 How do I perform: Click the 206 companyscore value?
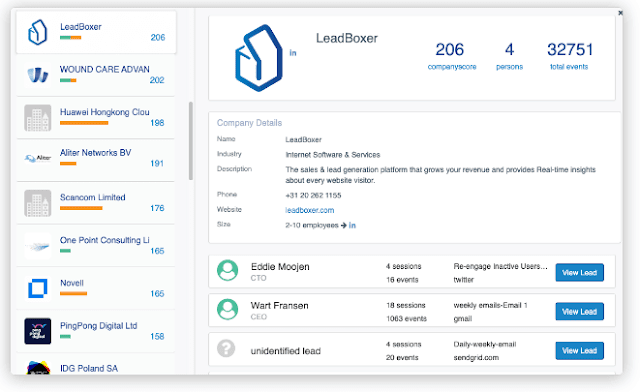449,49
